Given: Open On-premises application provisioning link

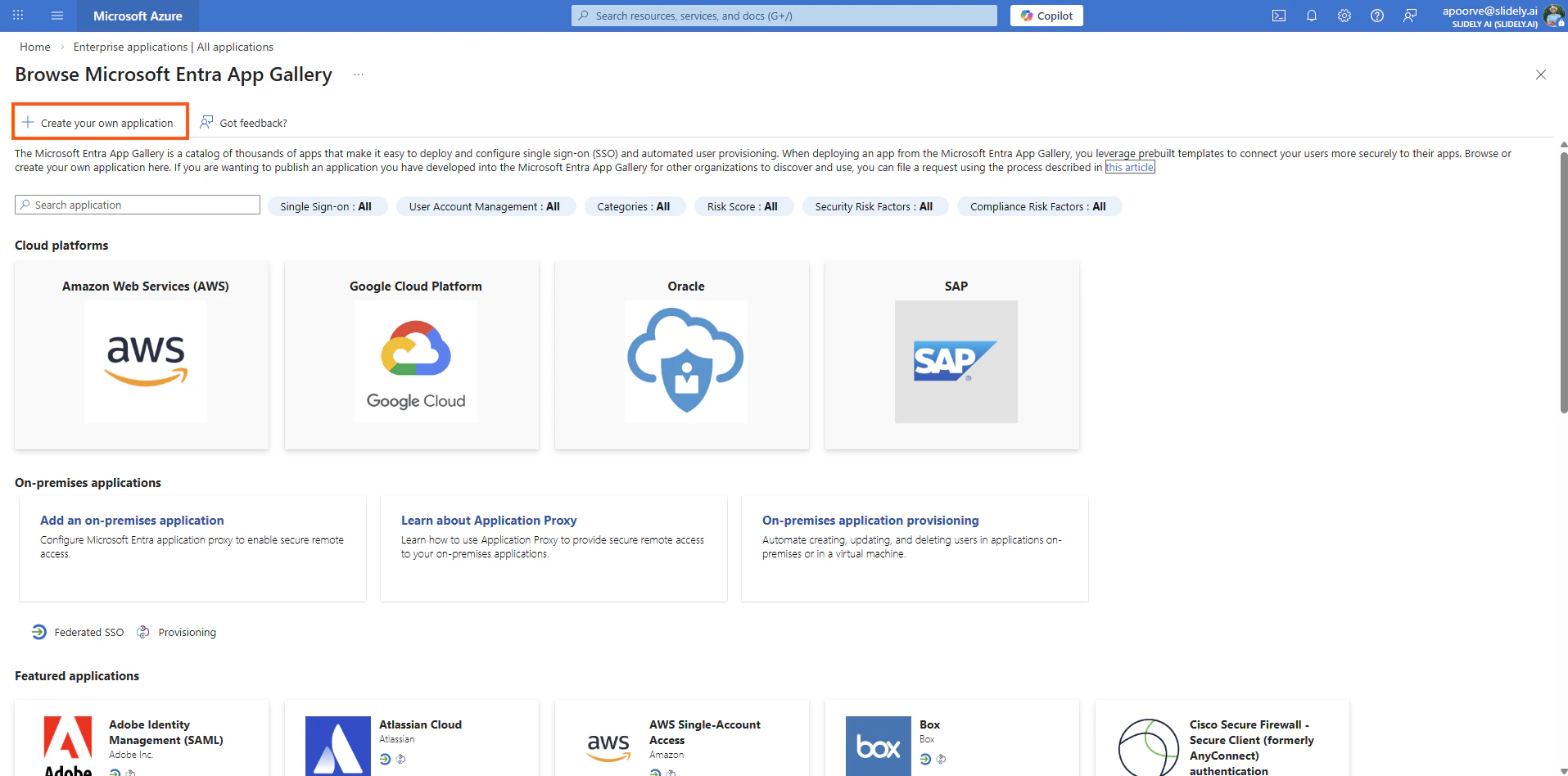Looking at the screenshot, I should 870,521.
